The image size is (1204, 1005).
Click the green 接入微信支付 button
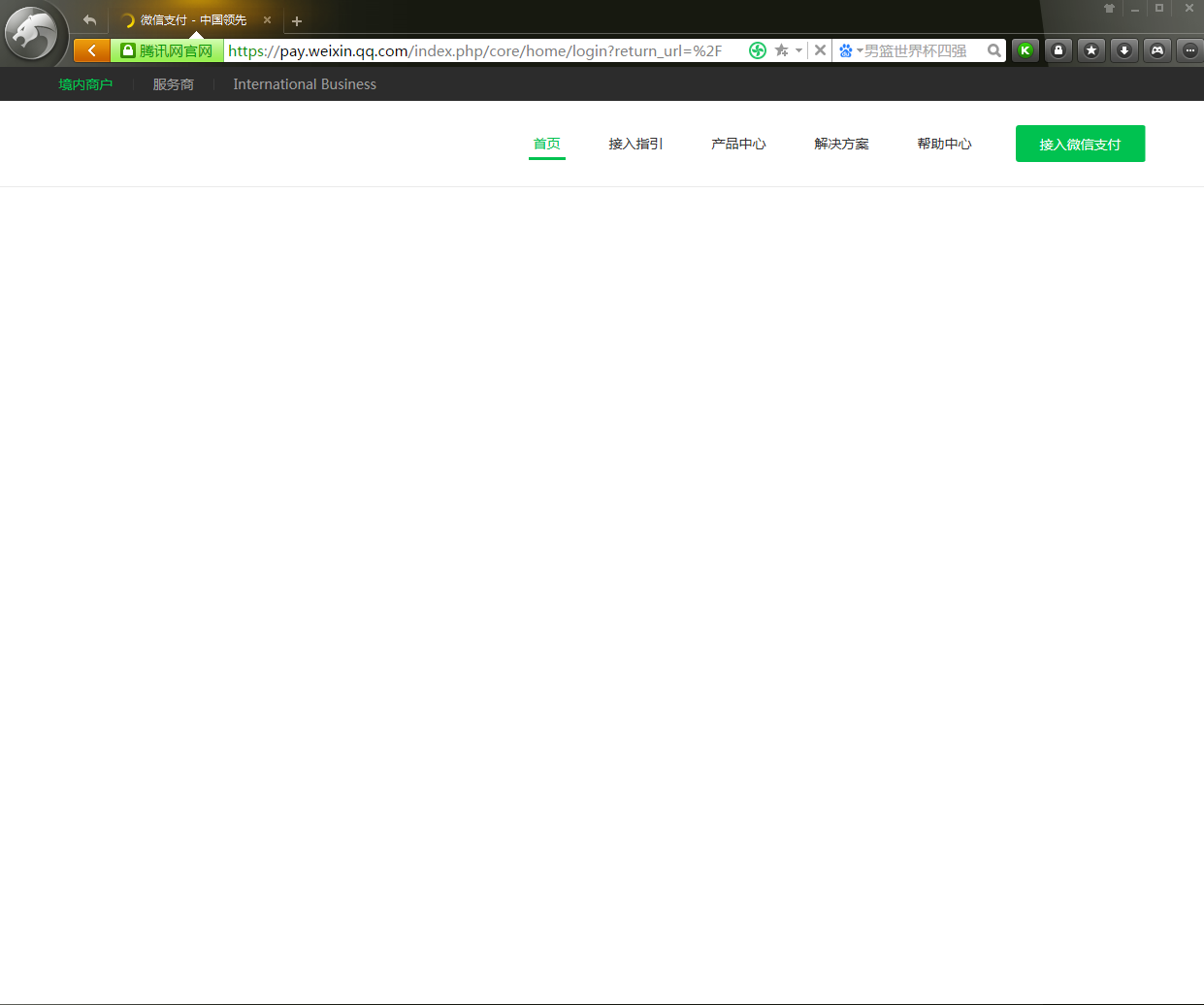(x=1080, y=144)
